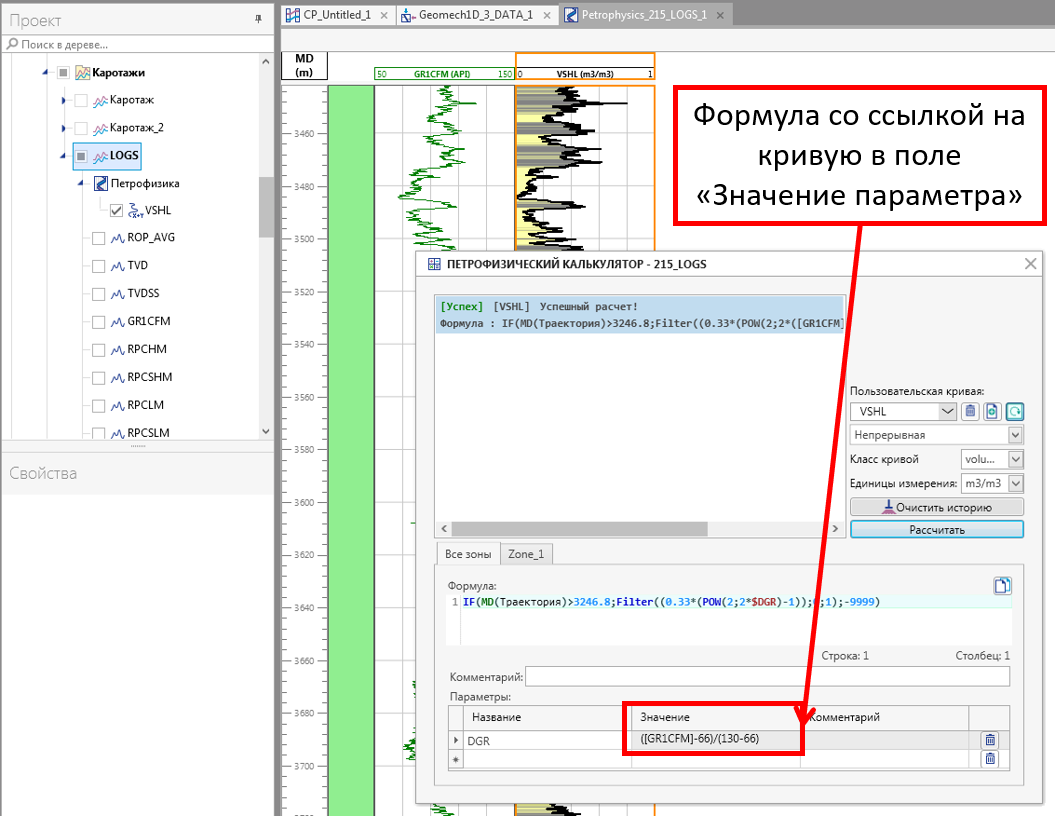Screen dimensions: 1055x816
Task: Toggle the Каротажи checkbox
Action: pos(63,73)
